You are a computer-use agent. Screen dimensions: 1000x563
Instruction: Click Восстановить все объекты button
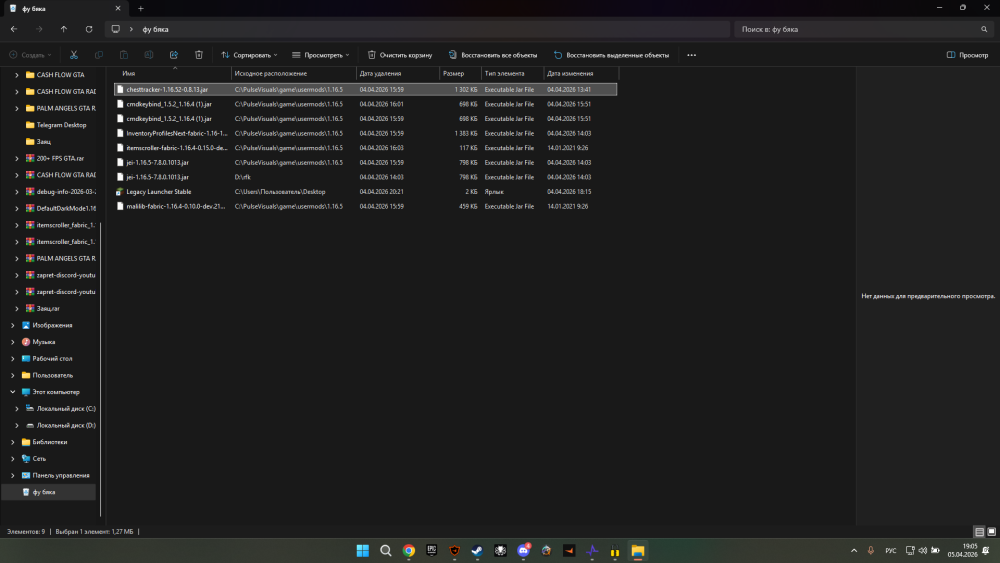click(492, 55)
